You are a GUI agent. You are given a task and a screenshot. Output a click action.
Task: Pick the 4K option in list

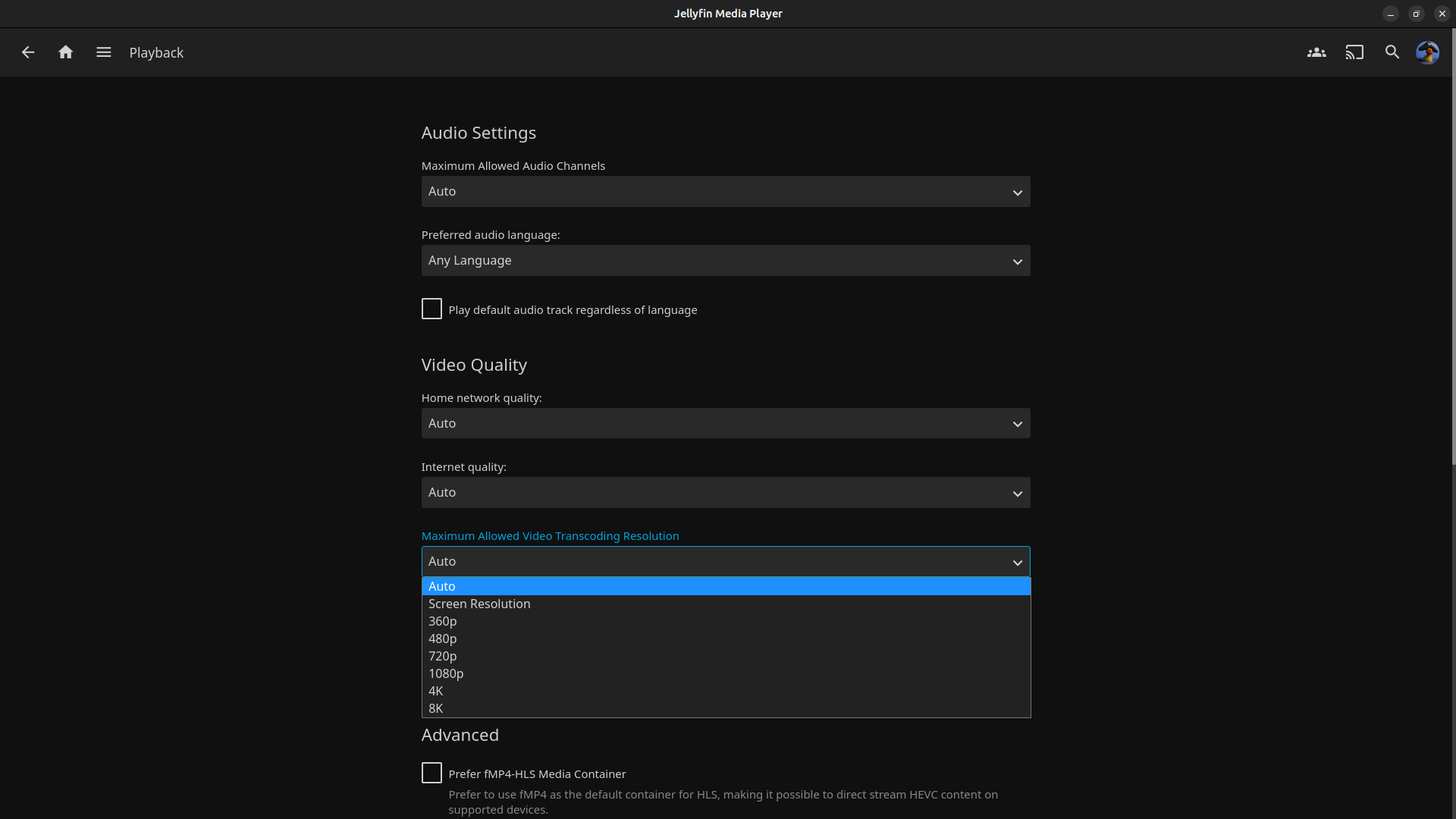click(436, 691)
